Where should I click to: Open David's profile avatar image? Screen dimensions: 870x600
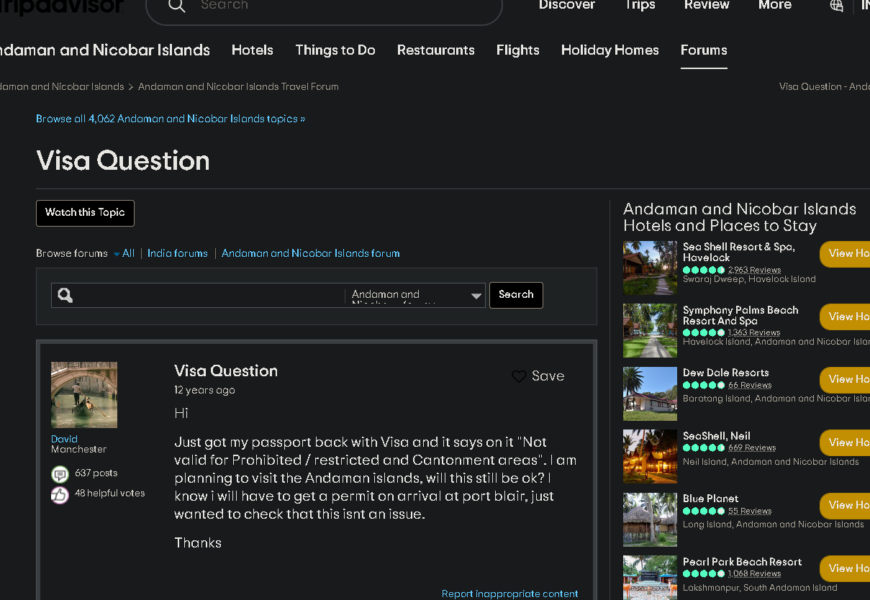click(x=84, y=395)
